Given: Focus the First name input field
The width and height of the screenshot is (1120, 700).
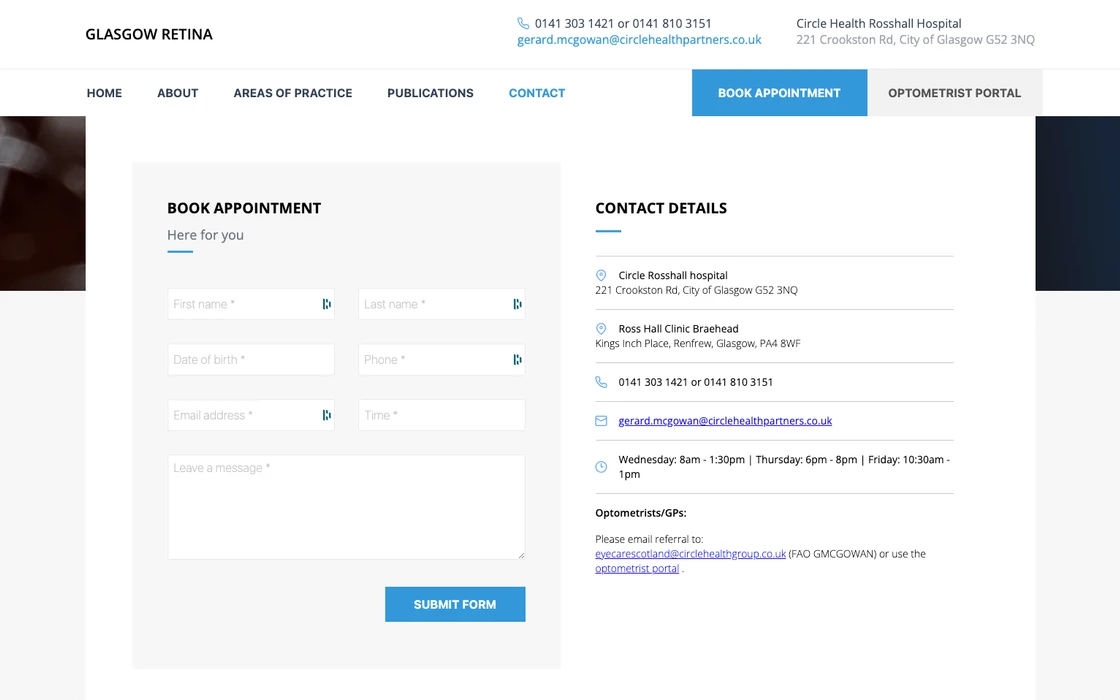Looking at the screenshot, I should point(251,304).
